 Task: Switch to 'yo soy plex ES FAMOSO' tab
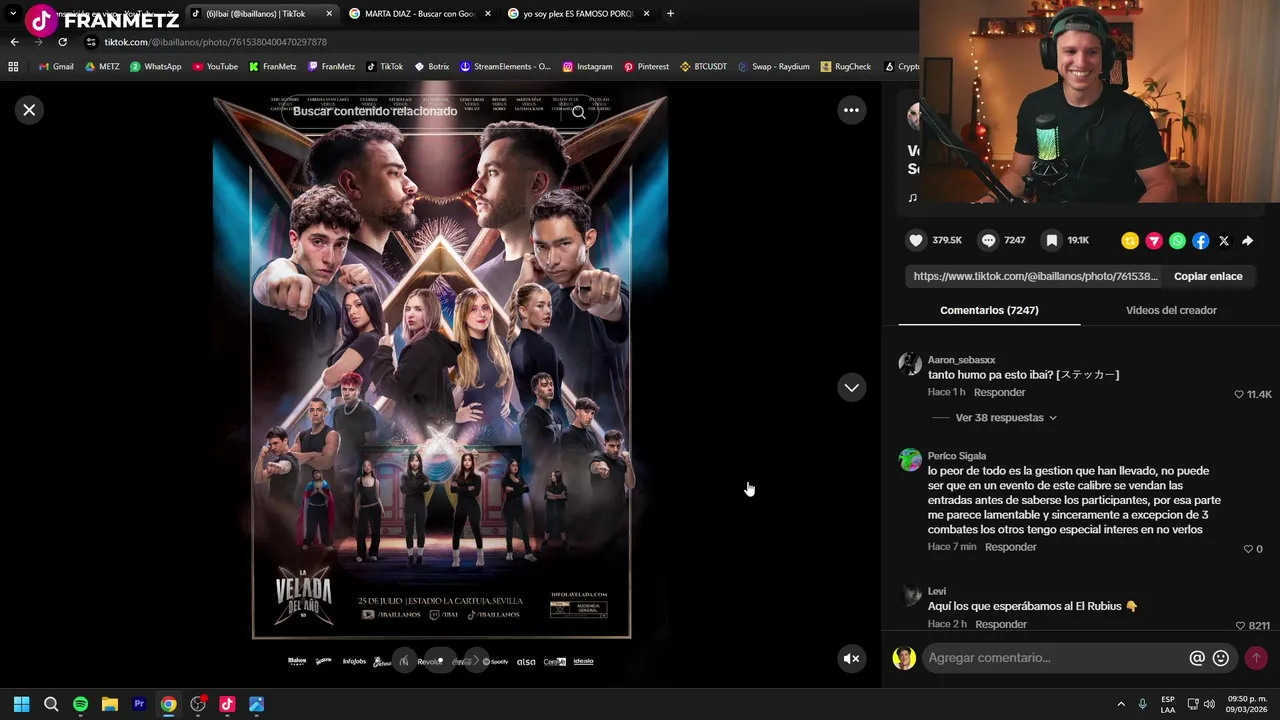pyautogui.click(x=578, y=14)
